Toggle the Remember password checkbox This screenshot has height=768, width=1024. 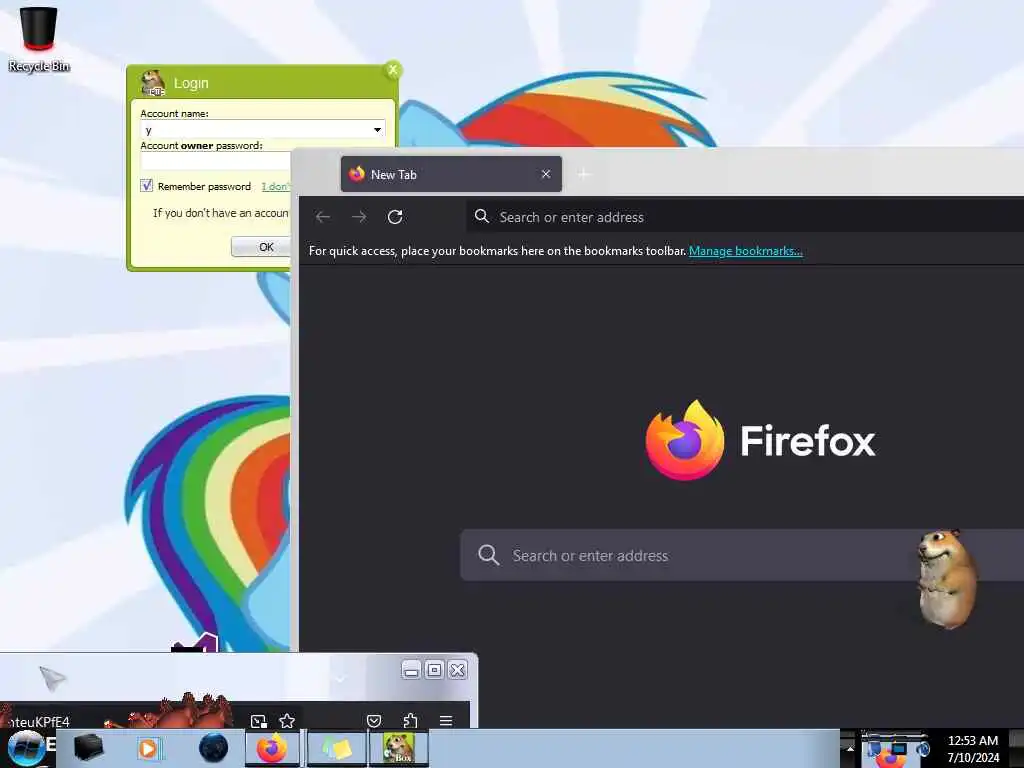[147, 186]
